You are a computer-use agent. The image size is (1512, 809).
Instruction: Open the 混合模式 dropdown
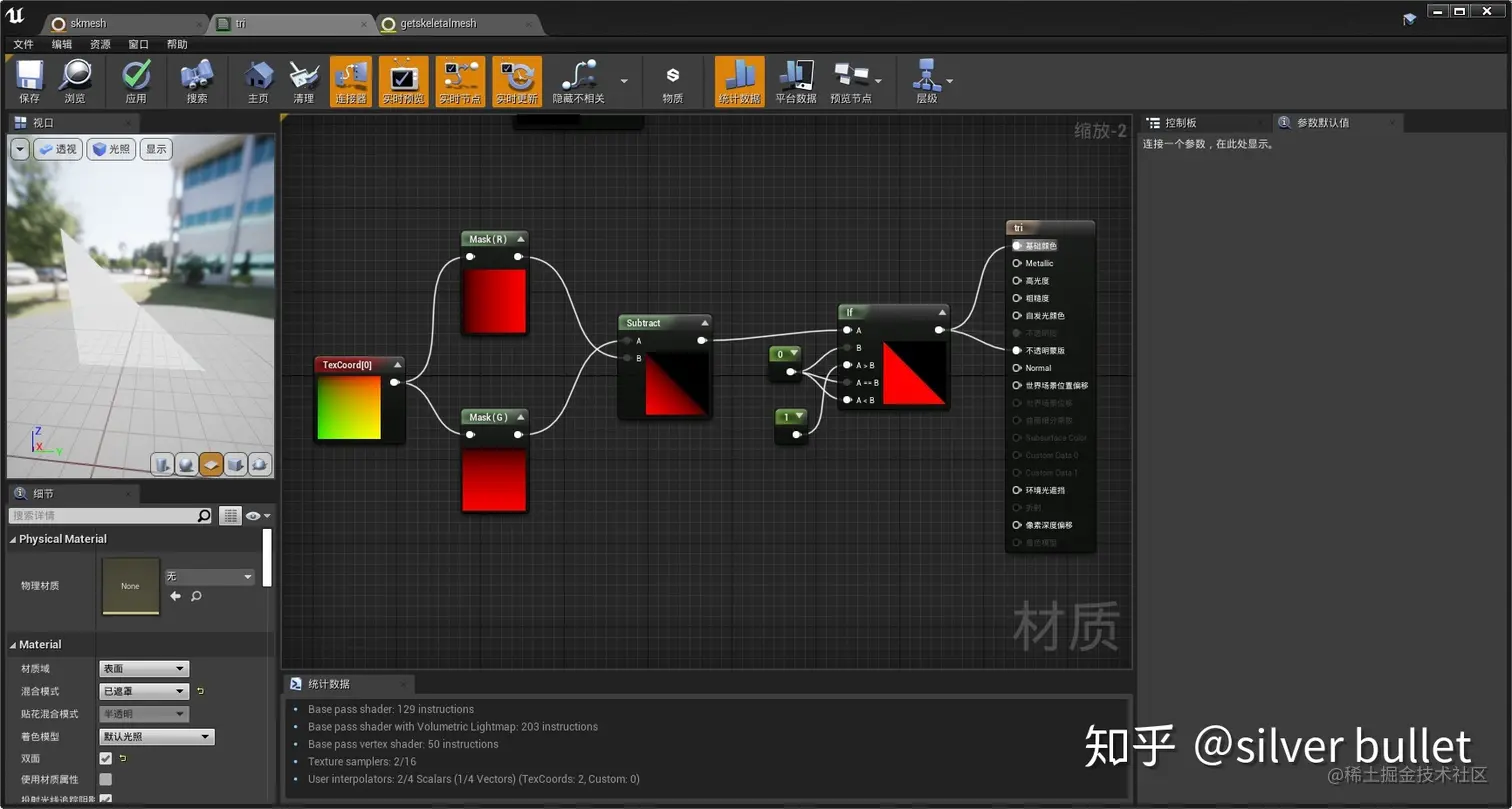[x=144, y=691]
